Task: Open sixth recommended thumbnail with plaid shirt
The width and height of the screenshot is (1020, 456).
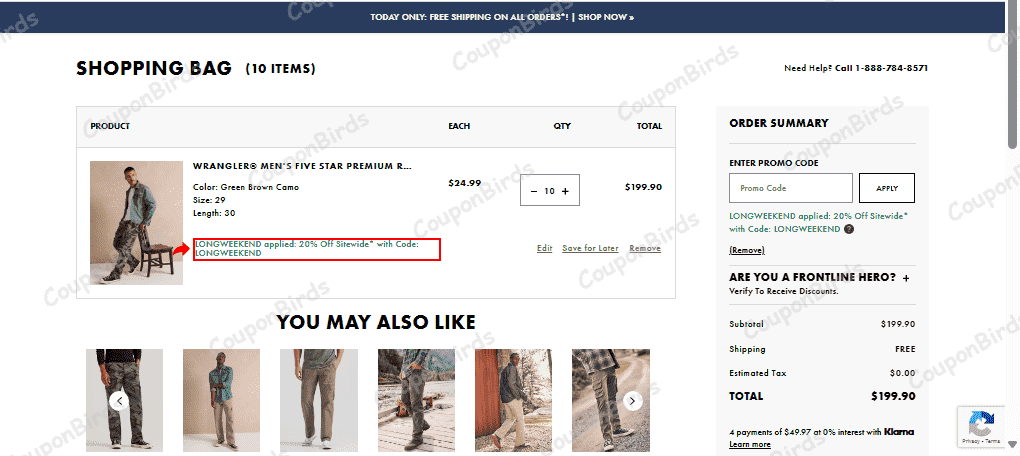Action: (611, 400)
